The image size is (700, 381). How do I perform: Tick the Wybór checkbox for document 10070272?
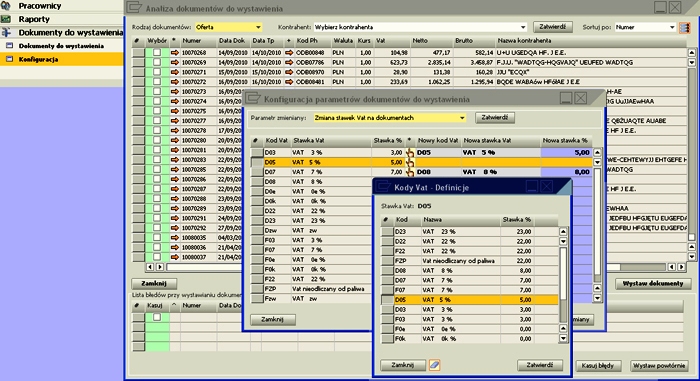(157, 82)
